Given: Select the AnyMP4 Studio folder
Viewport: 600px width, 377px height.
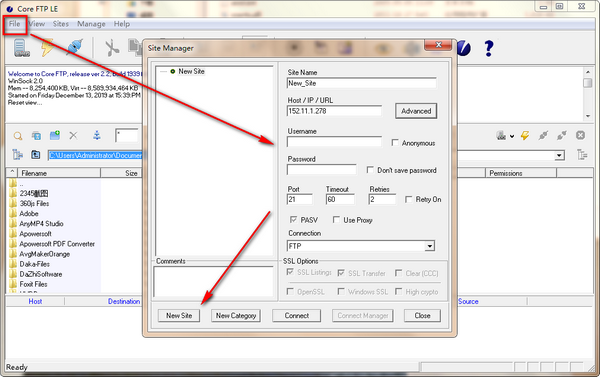Looking at the screenshot, I should tap(41, 224).
